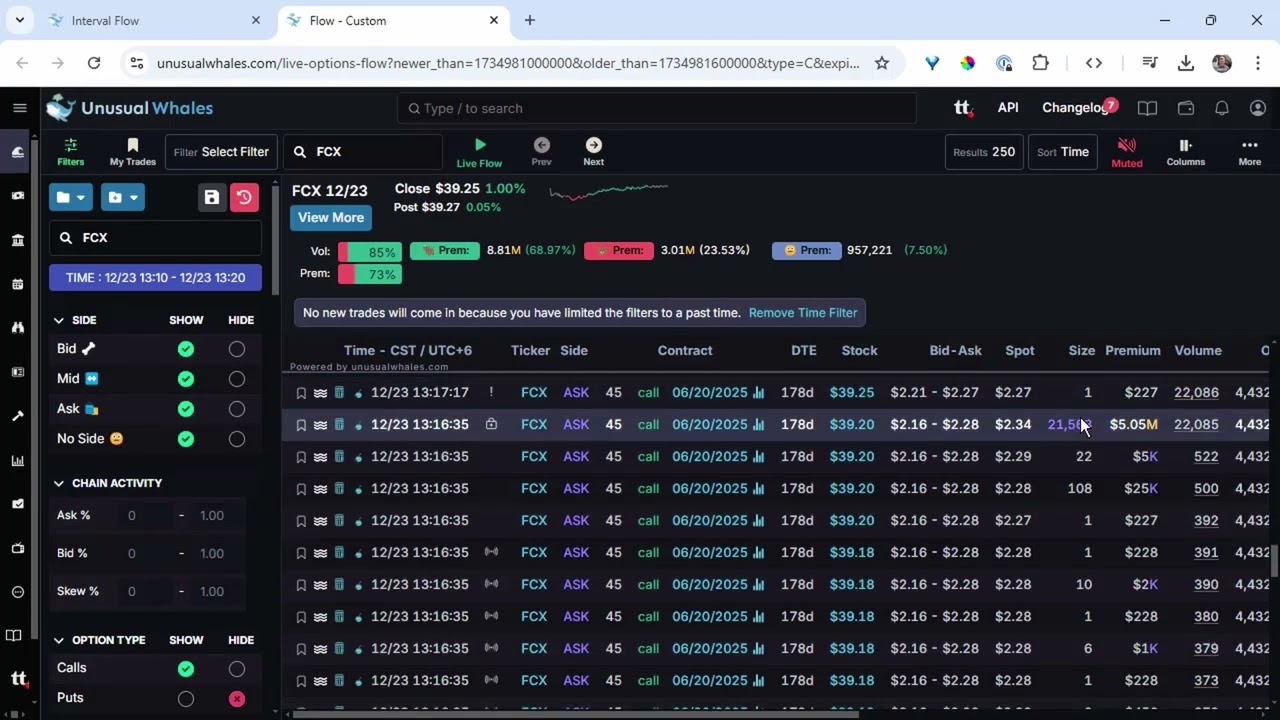Reload the page in Chrome
The image size is (1280, 720).
[x=94, y=63]
